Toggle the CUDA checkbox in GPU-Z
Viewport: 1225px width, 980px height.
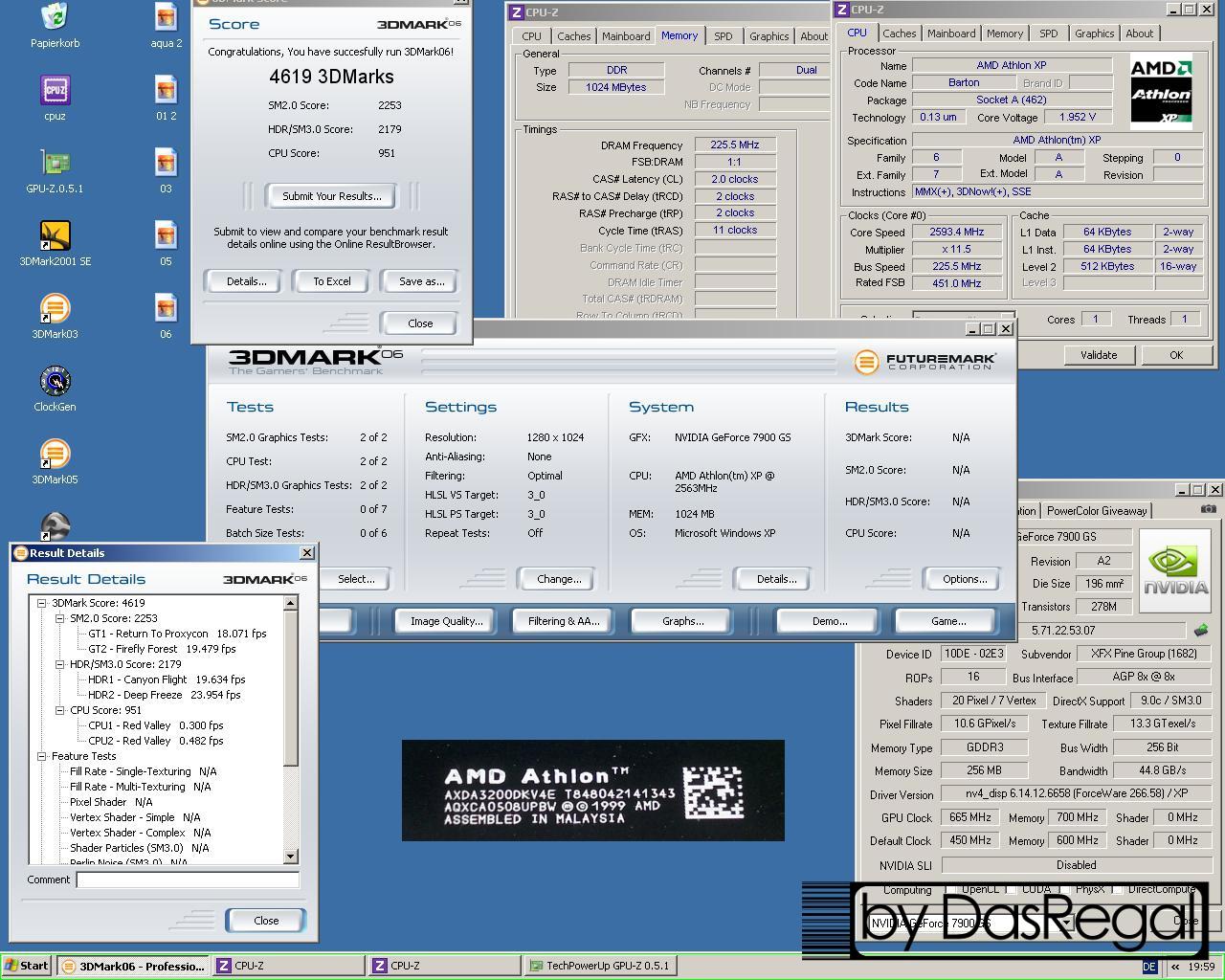[x=1011, y=889]
